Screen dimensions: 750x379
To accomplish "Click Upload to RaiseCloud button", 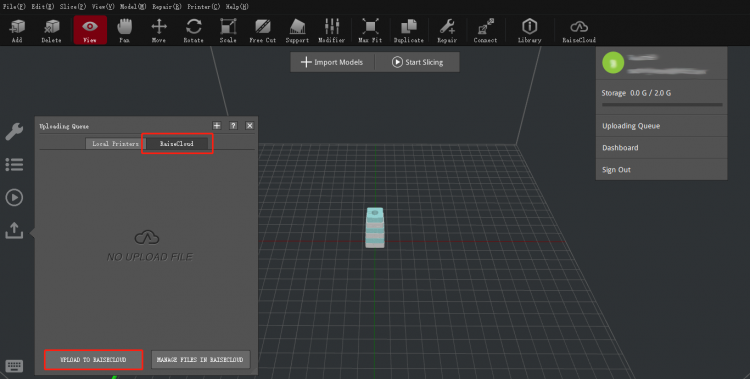I will tap(93, 359).
